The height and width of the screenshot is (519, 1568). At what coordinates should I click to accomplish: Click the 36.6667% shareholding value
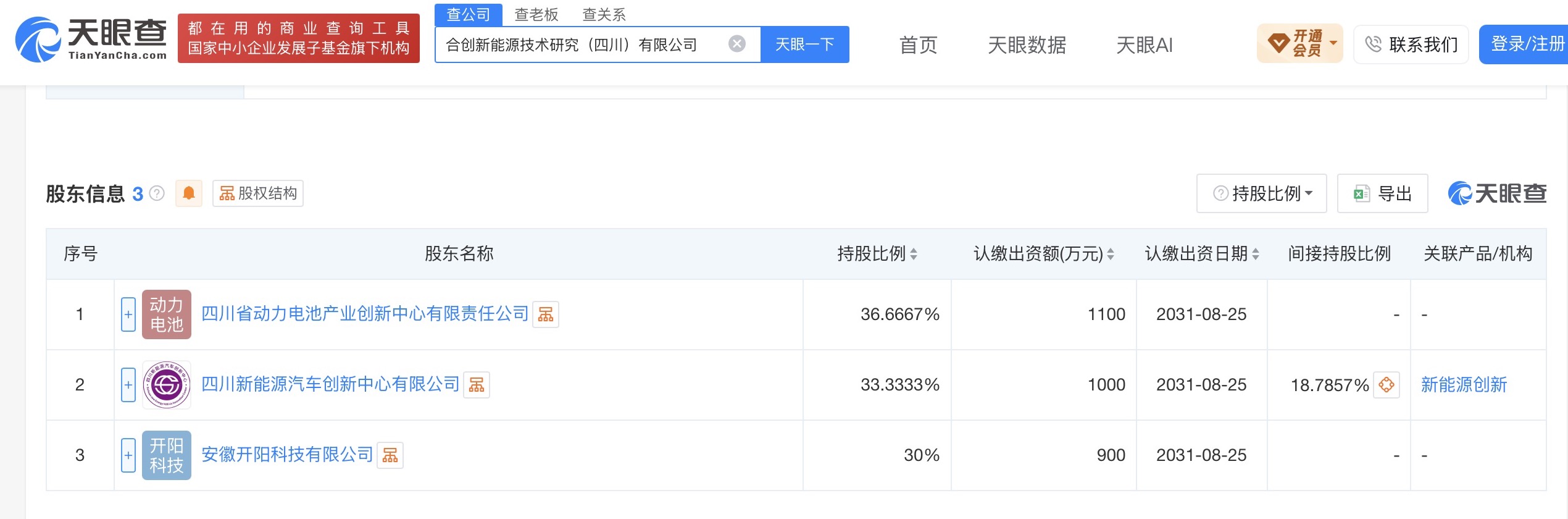pyautogui.click(x=900, y=314)
